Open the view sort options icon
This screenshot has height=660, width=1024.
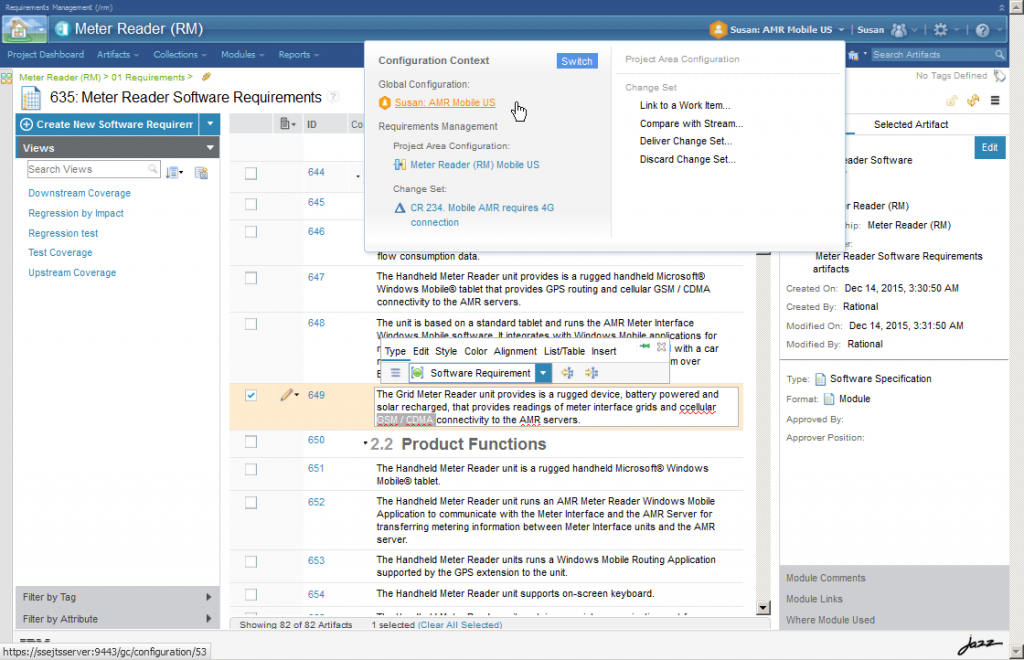click(x=174, y=172)
